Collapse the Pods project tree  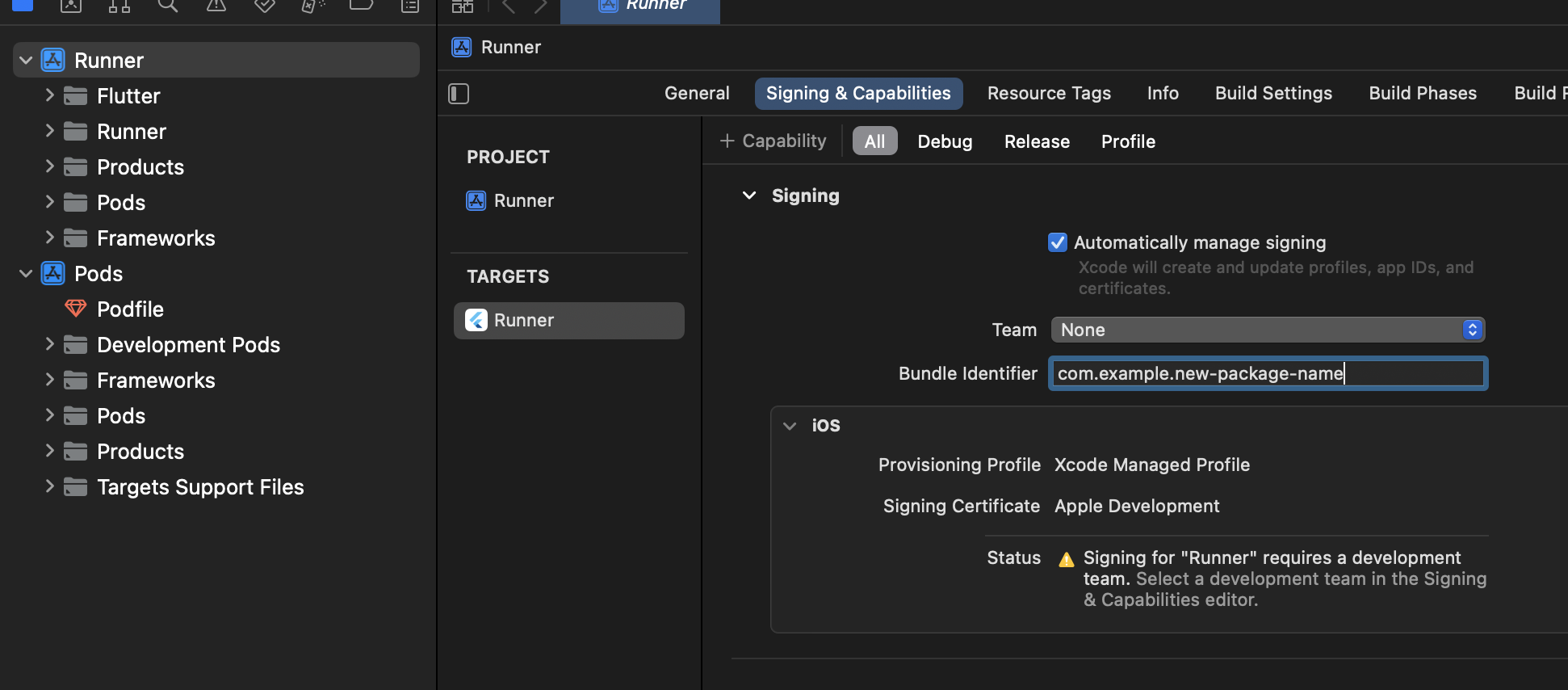26,274
